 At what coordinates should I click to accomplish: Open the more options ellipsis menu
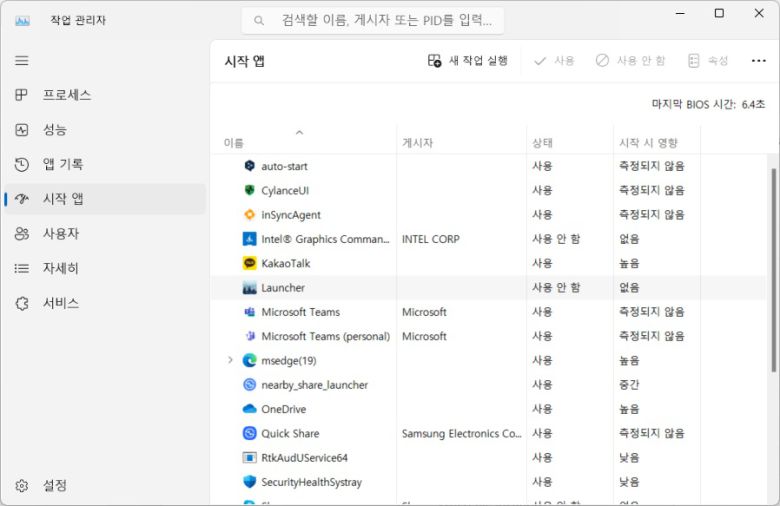(758, 61)
